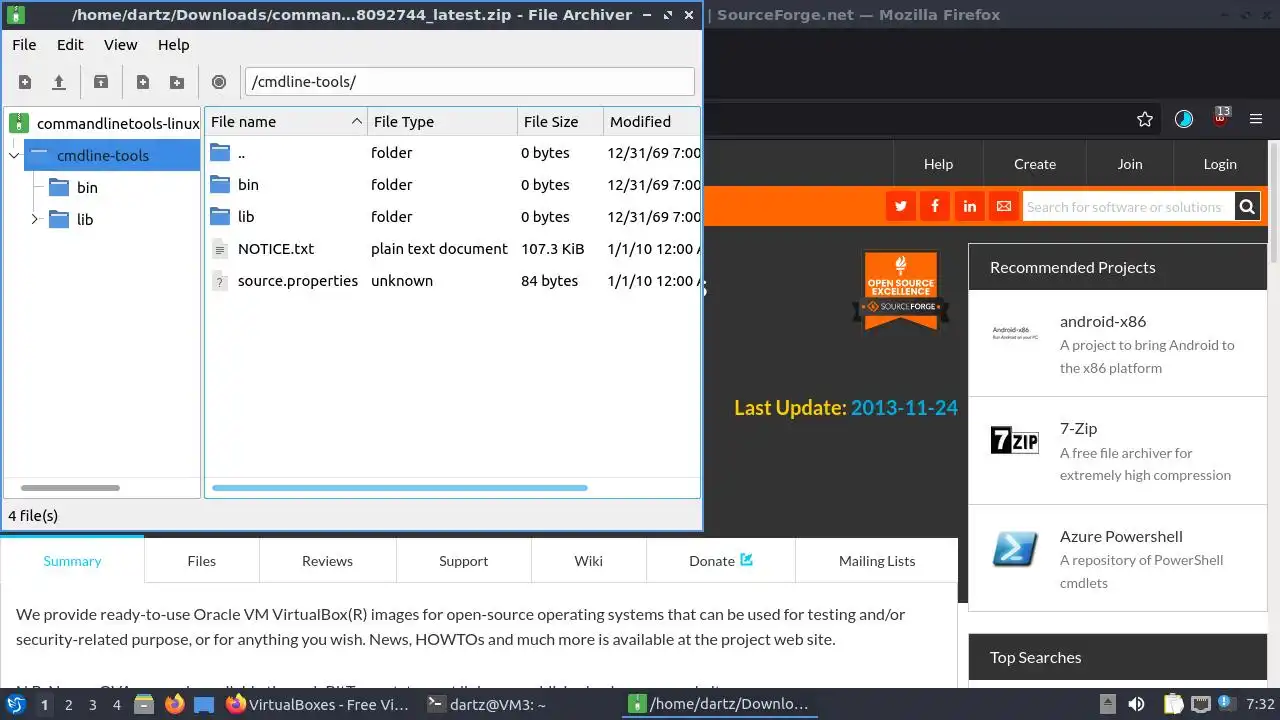Click File name column sort arrow

tap(356, 121)
